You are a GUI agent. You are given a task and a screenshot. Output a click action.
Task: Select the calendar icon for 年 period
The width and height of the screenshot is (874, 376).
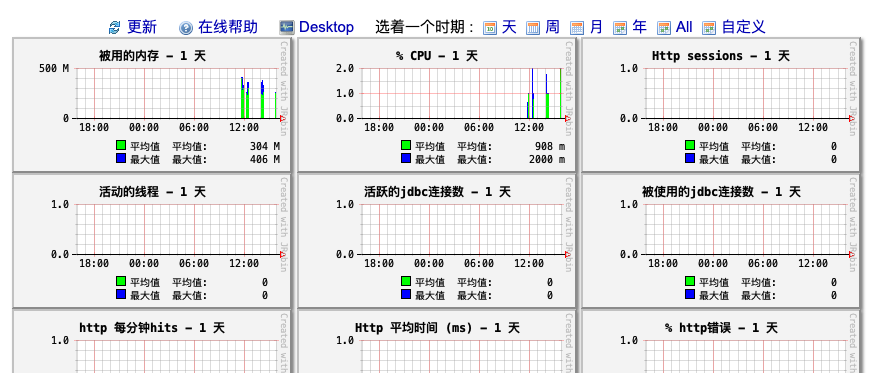620,27
